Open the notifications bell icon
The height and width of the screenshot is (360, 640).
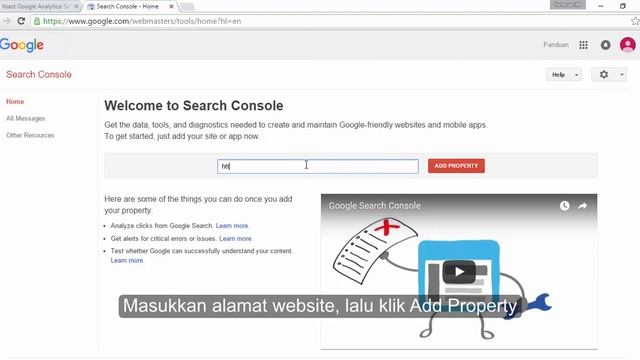[605, 45]
